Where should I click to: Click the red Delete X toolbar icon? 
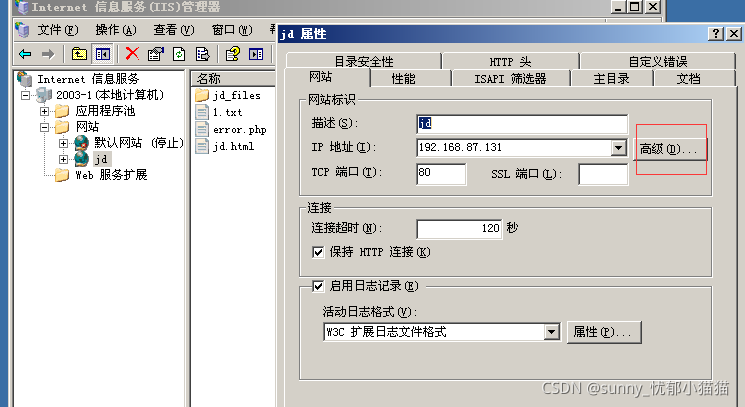point(132,54)
